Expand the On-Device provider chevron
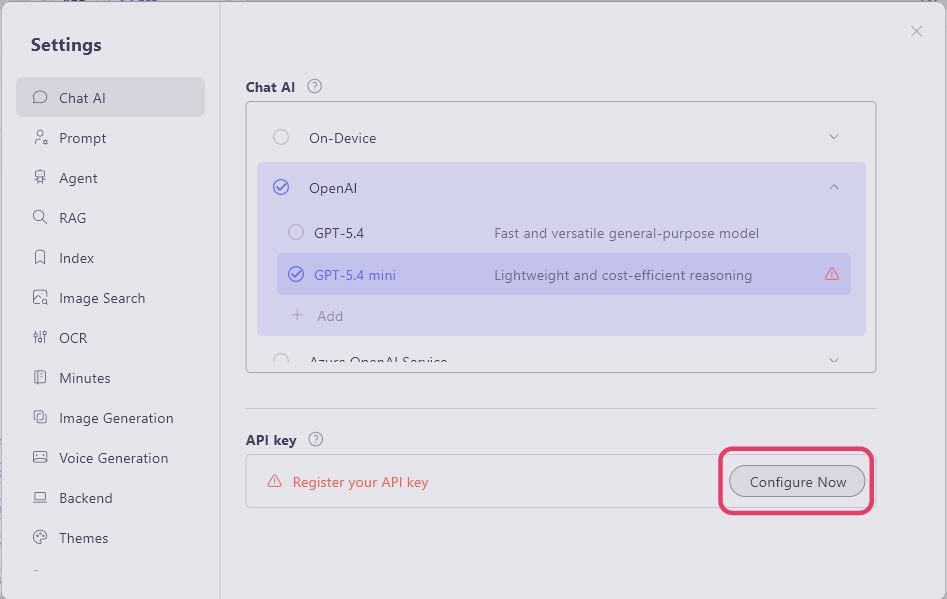 click(833, 137)
